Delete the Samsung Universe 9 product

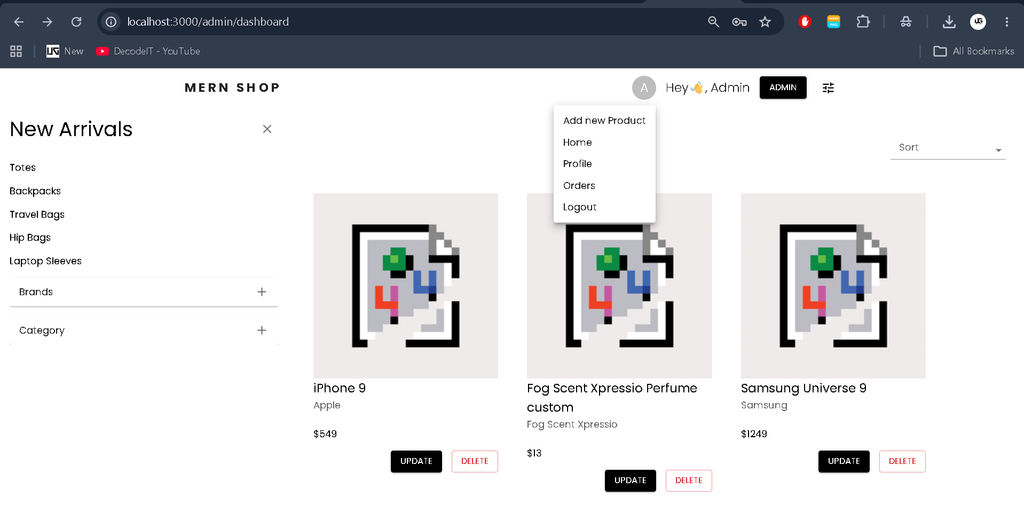pos(903,461)
